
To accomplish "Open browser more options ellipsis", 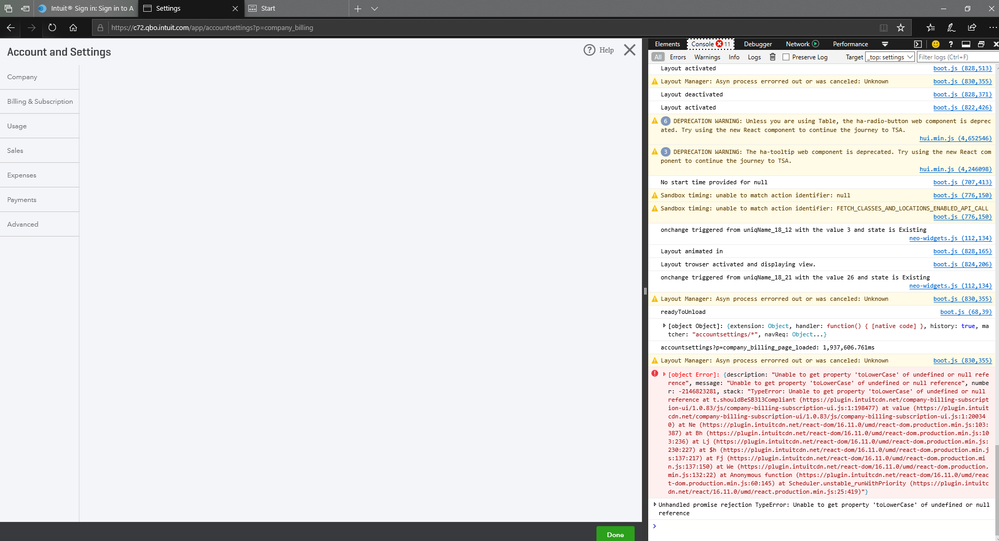I will [x=992, y=27].
